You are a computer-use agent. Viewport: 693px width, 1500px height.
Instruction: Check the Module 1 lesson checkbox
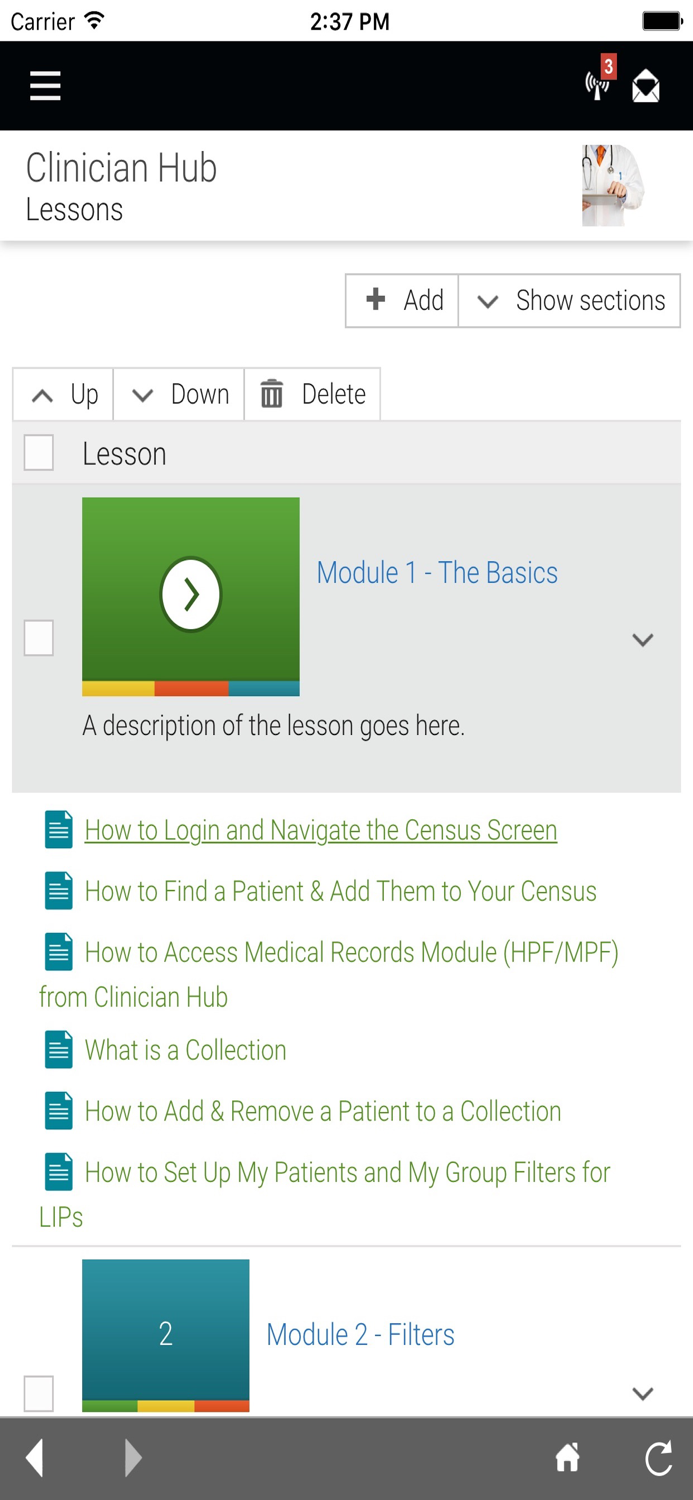click(37, 638)
